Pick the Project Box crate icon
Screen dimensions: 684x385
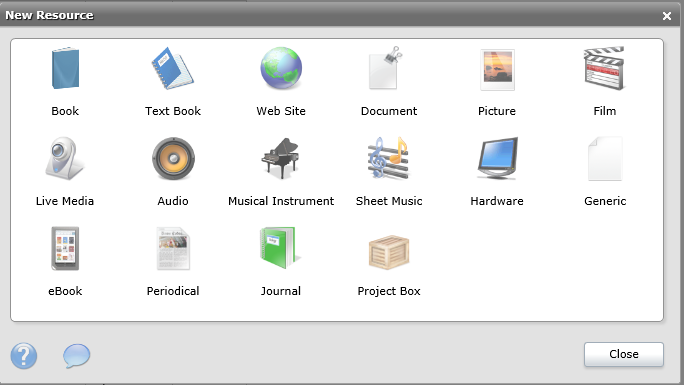pyautogui.click(x=389, y=252)
